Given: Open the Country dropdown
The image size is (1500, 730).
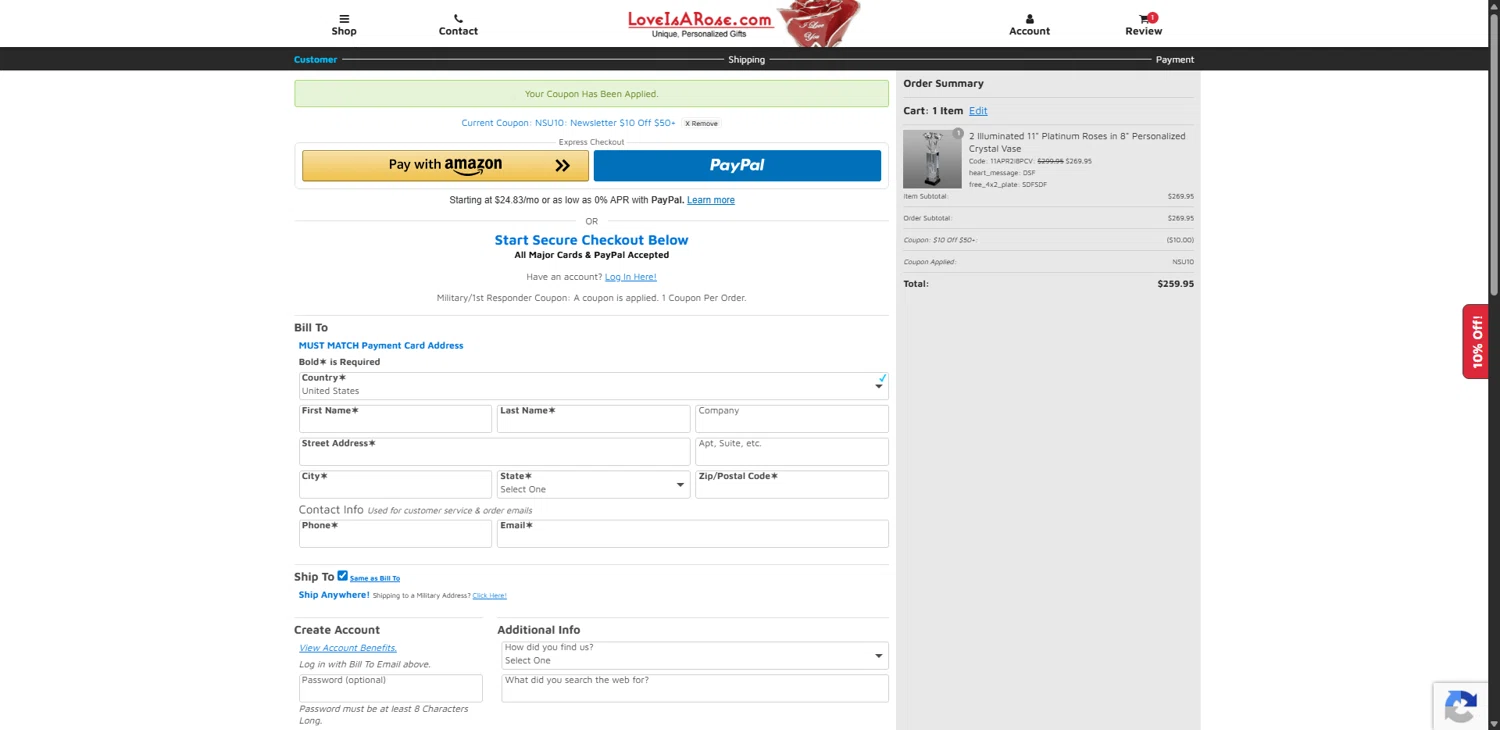Looking at the screenshot, I should (x=593, y=385).
